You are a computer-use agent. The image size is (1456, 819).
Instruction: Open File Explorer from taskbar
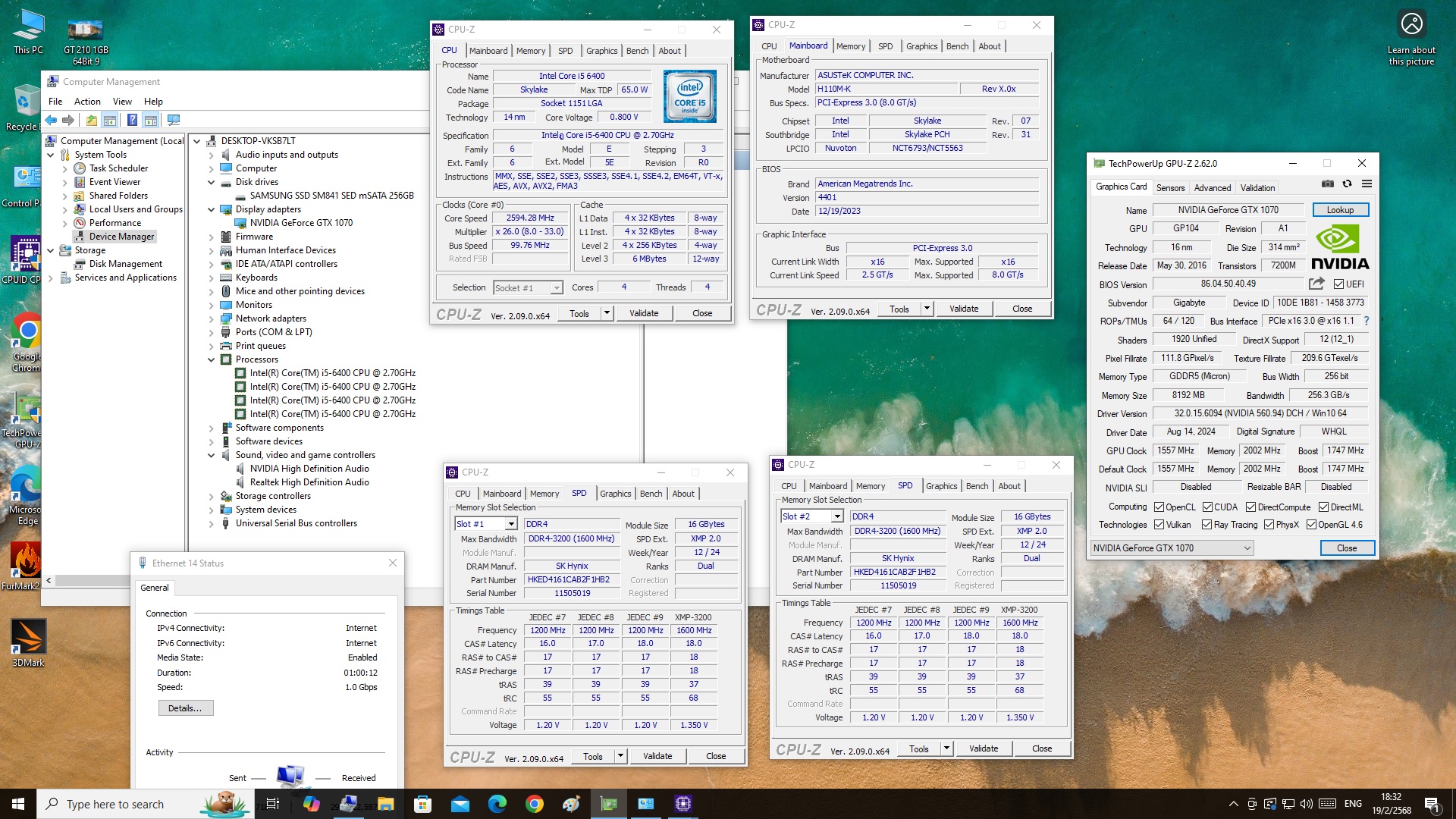coord(385,804)
